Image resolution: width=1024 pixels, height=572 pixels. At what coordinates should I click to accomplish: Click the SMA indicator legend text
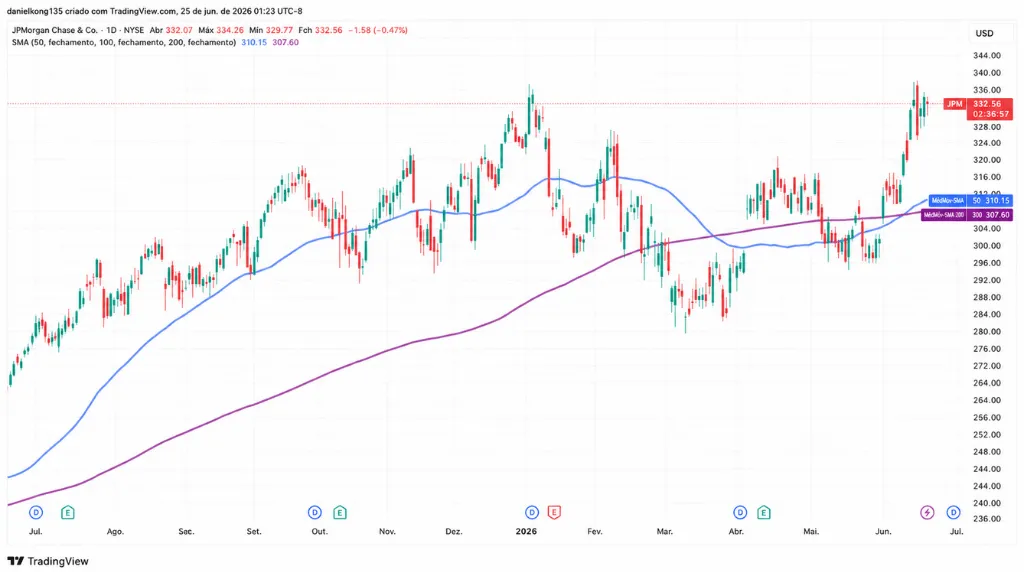pos(124,42)
